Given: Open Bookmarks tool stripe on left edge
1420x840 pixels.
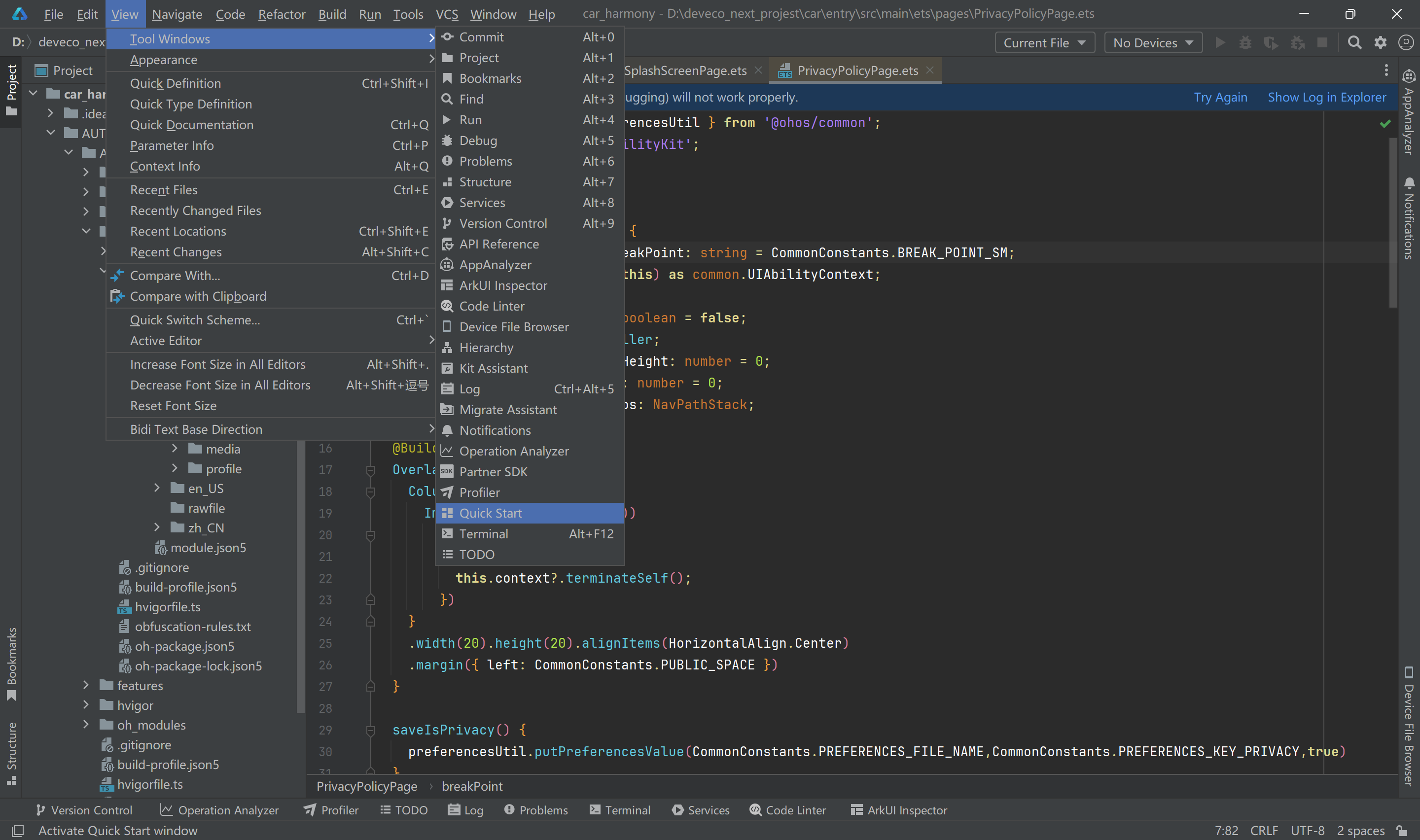Looking at the screenshot, I should point(11,664).
